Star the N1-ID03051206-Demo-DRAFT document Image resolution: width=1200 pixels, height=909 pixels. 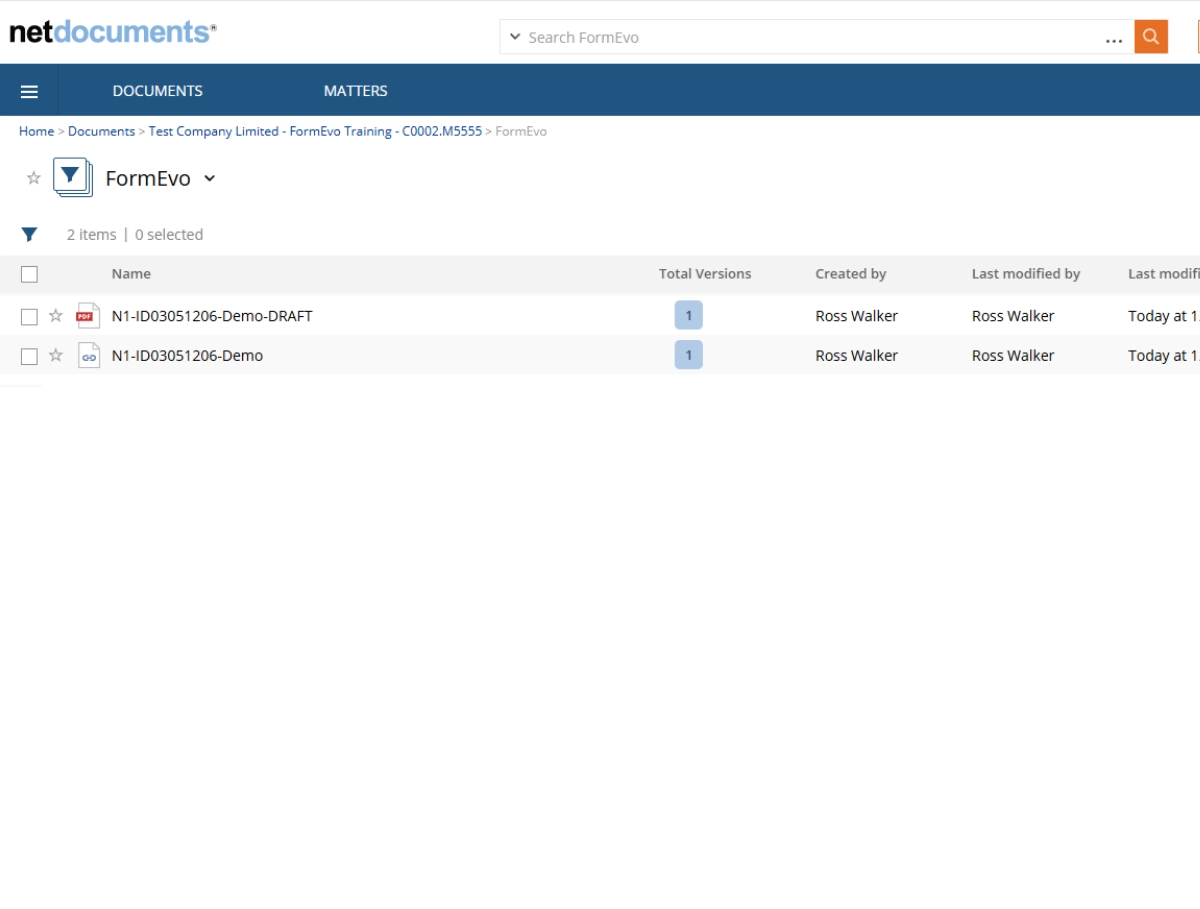coord(56,315)
